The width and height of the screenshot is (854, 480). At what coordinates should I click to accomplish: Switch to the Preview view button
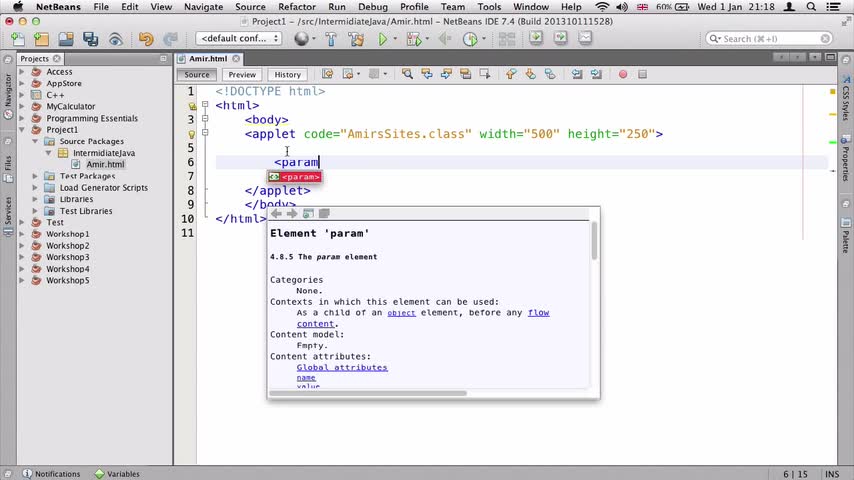[242, 75]
